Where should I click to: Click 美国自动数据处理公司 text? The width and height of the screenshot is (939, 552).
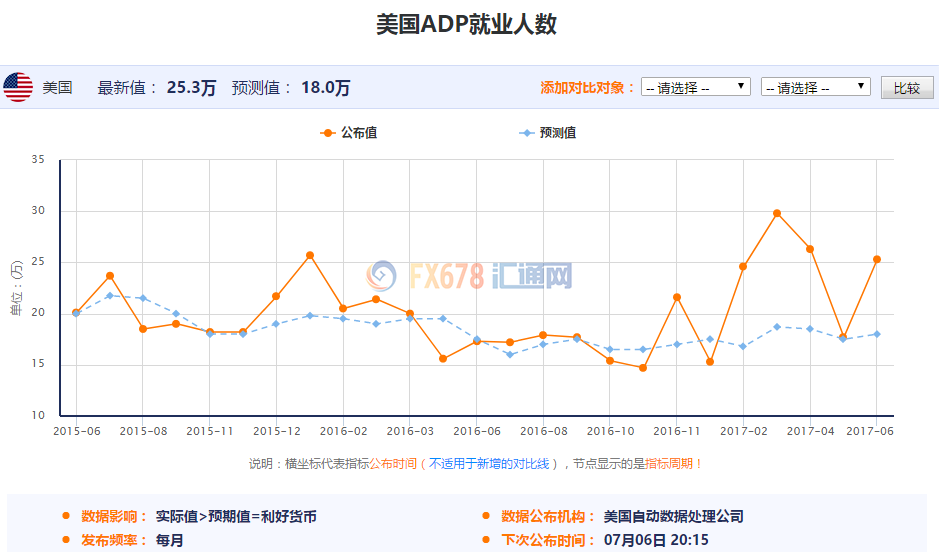click(x=674, y=516)
